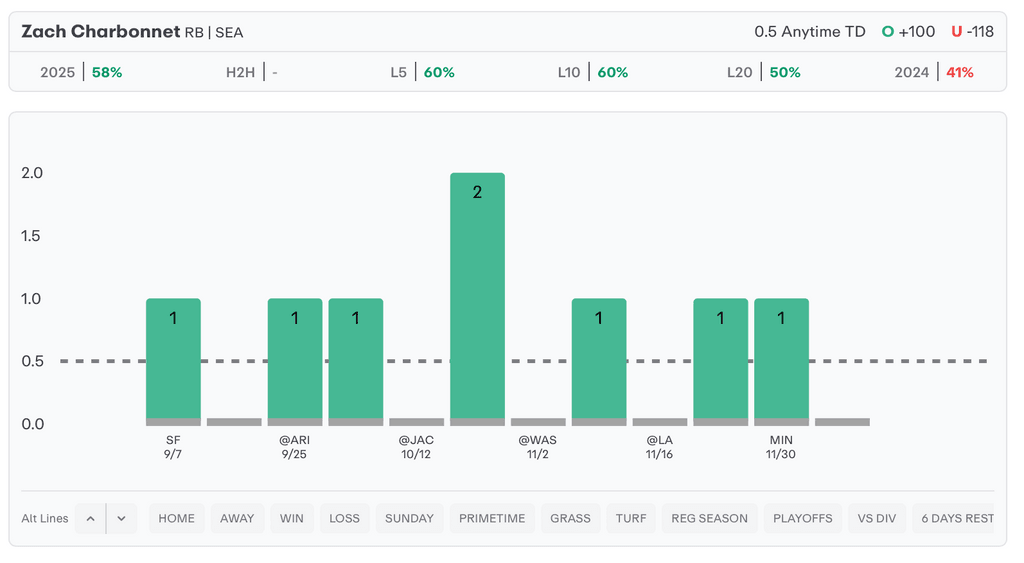1024x563 pixels.
Task: Click the SF 9/7 game bar
Action: 173,360
